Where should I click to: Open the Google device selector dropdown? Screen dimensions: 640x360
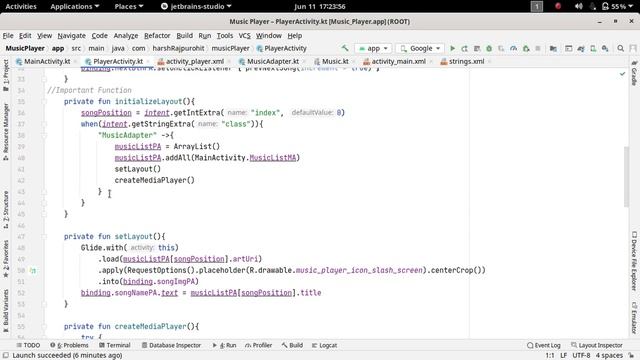pos(420,48)
